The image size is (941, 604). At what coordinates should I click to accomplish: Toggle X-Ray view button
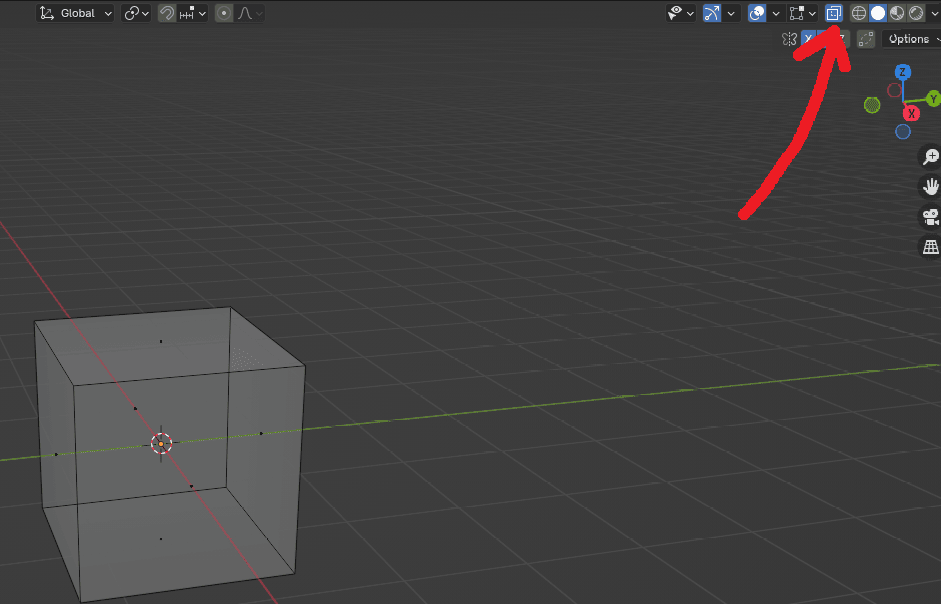pyautogui.click(x=834, y=13)
